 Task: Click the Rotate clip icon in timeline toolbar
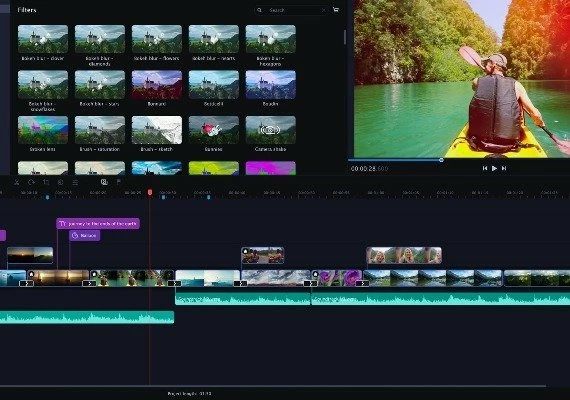coord(31,182)
